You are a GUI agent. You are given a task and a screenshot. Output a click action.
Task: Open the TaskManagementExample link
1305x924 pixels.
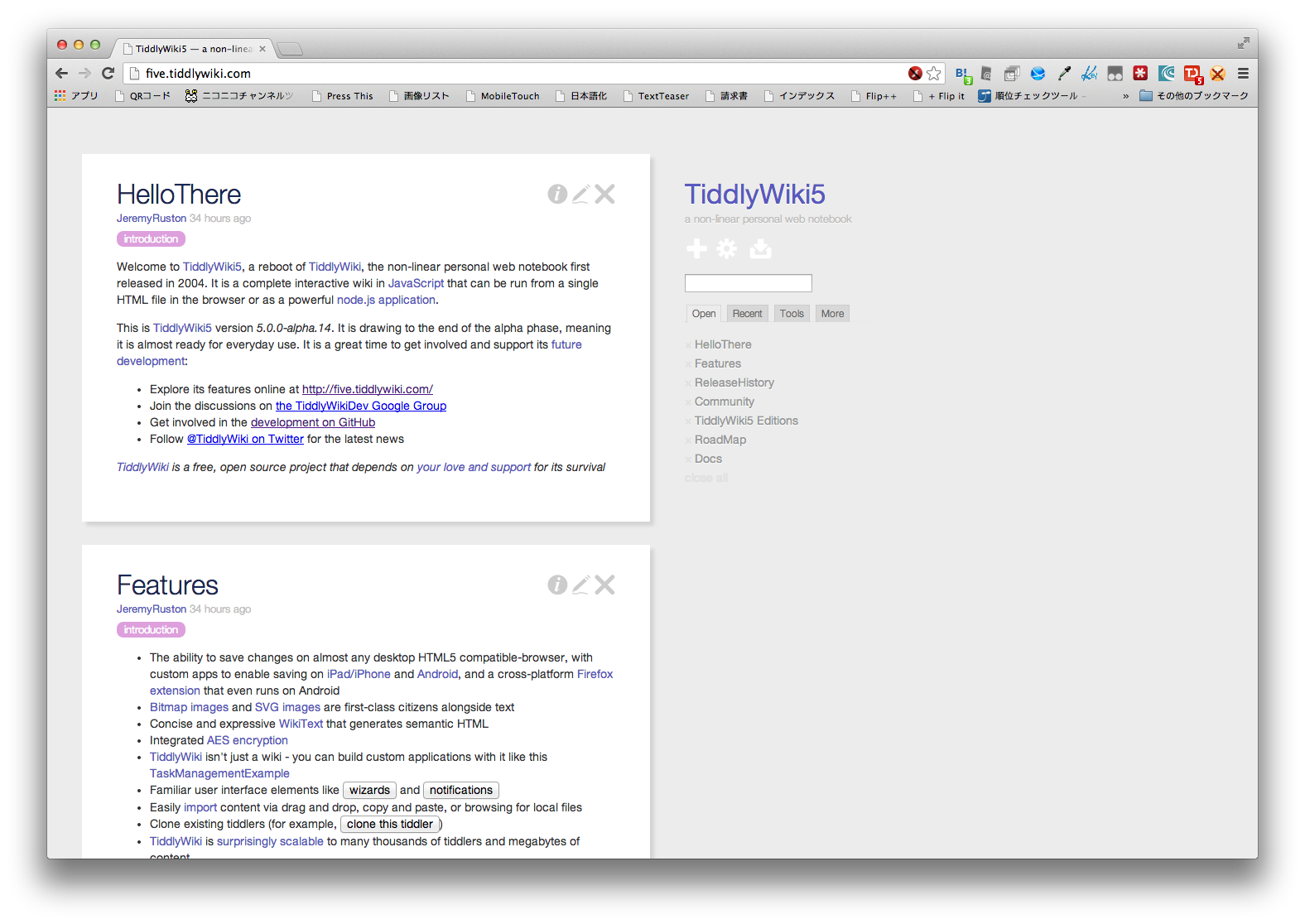coord(219,773)
